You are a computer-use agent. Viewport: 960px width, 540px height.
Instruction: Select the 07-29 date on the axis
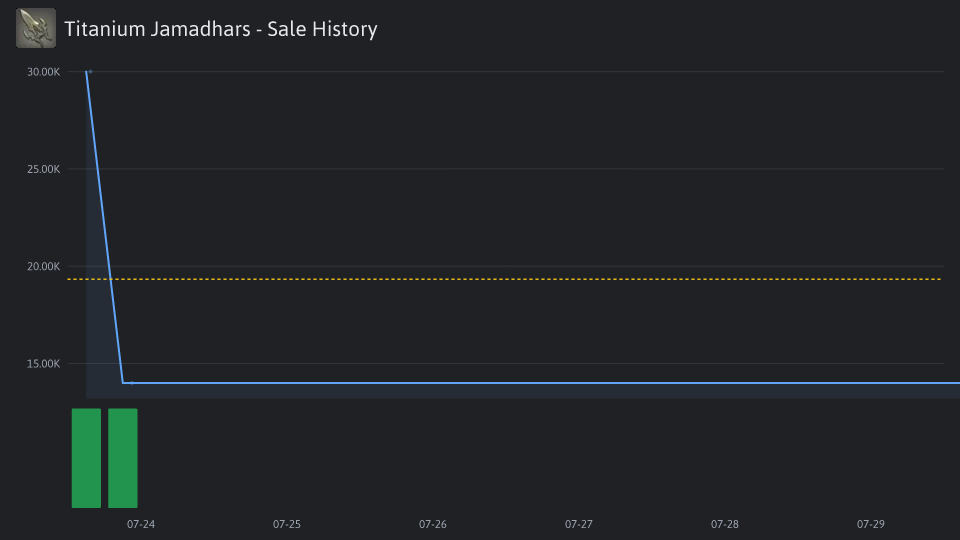click(871, 524)
